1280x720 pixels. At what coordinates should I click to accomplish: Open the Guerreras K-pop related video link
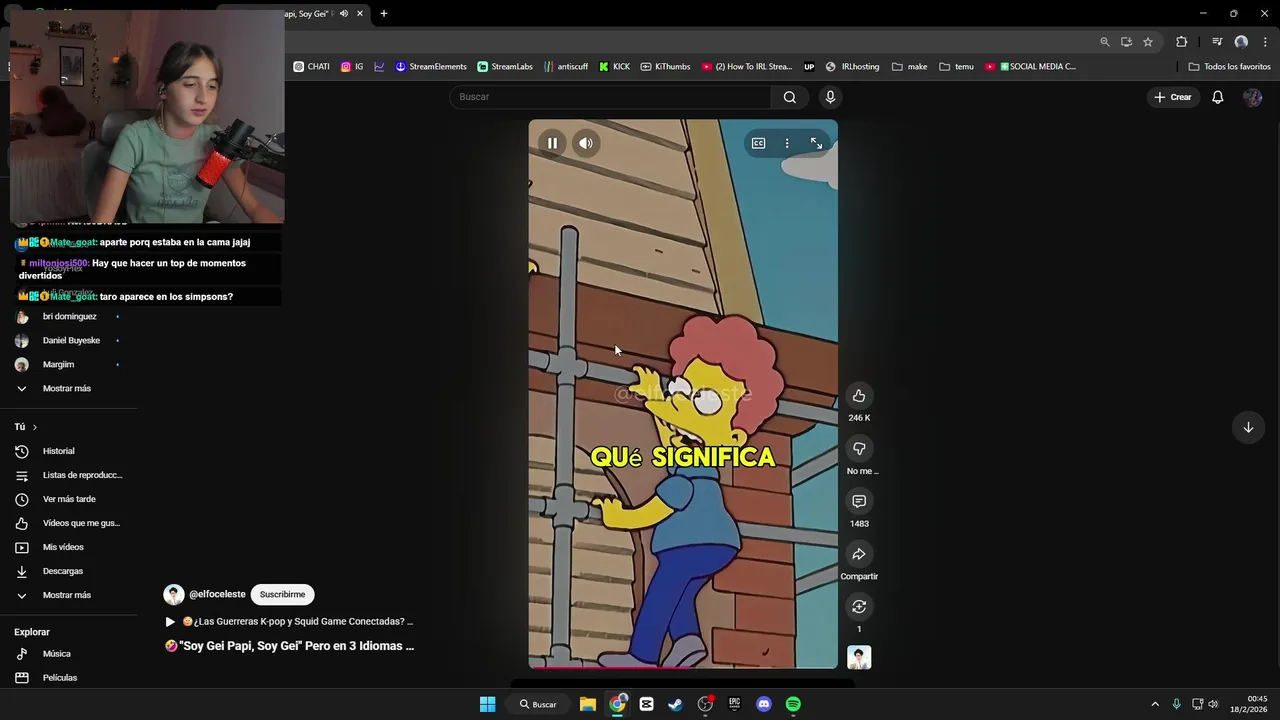coord(298,622)
